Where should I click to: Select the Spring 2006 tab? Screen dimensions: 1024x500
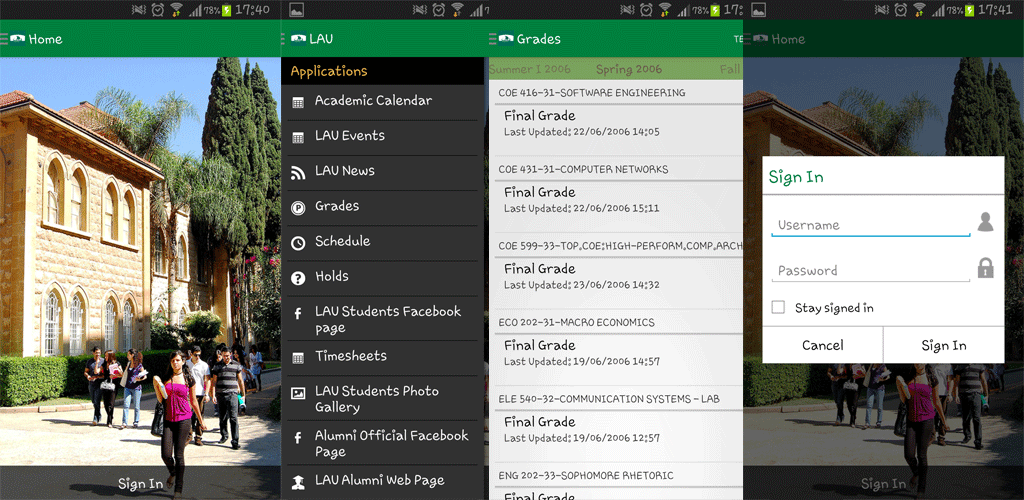coord(629,69)
